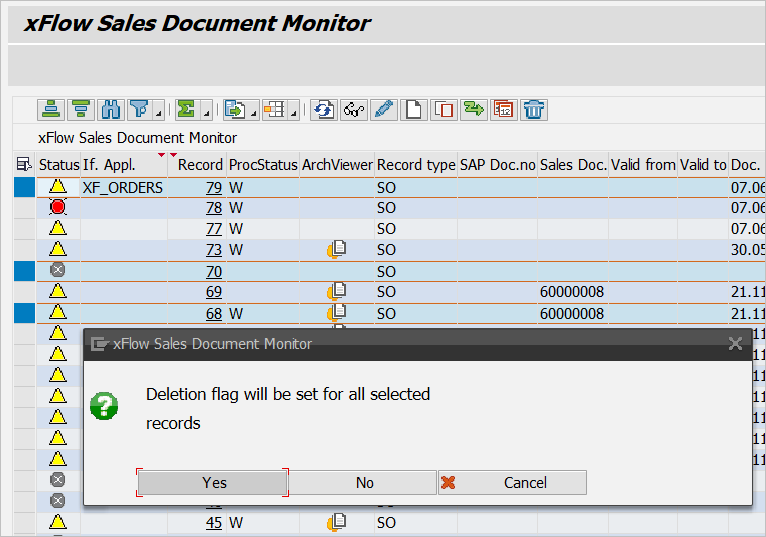This screenshot has width=766, height=537.
Task: Click the pencil Edit icon
Action: coord(383,110)
